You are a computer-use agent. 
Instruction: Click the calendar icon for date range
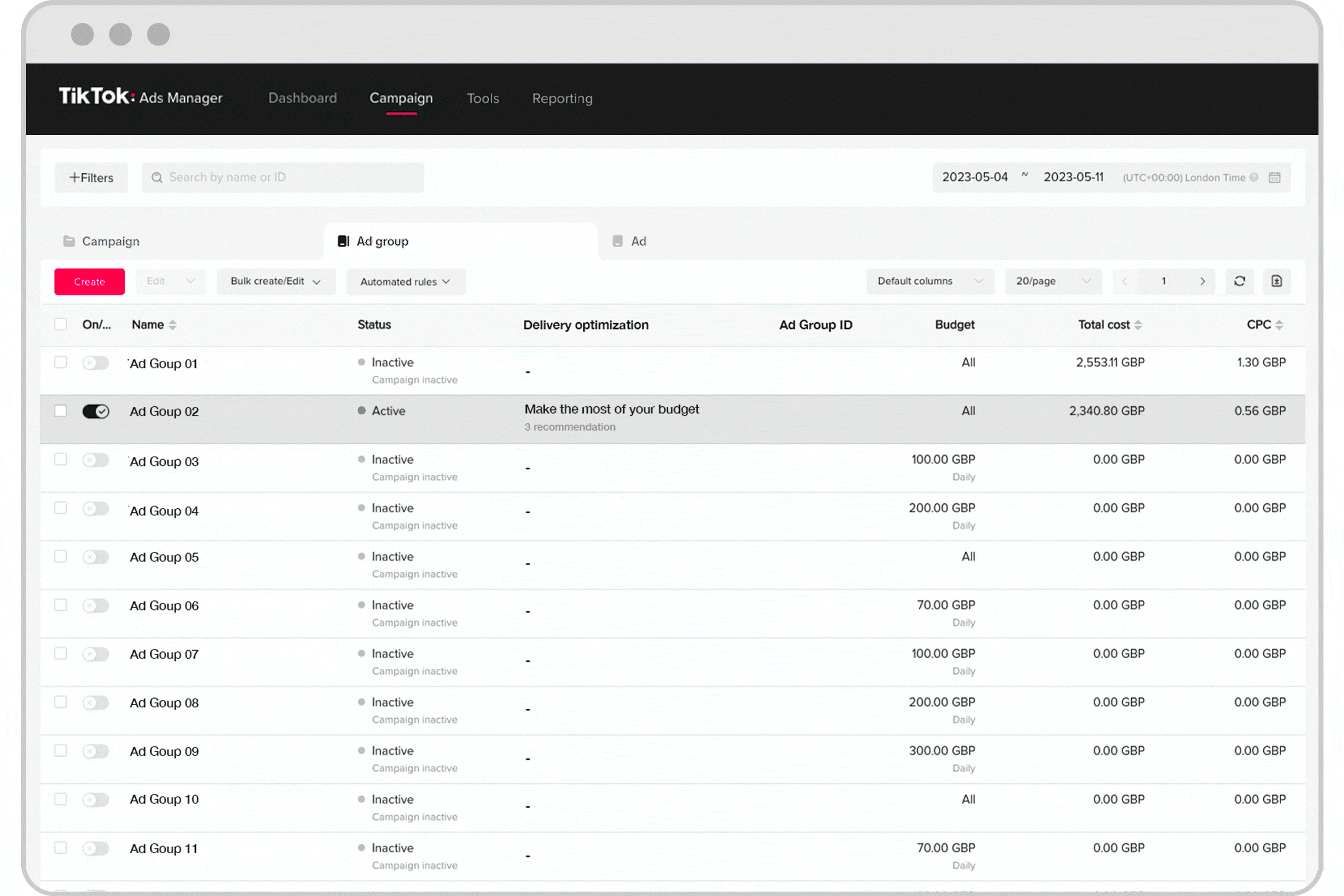point(1277,178)
